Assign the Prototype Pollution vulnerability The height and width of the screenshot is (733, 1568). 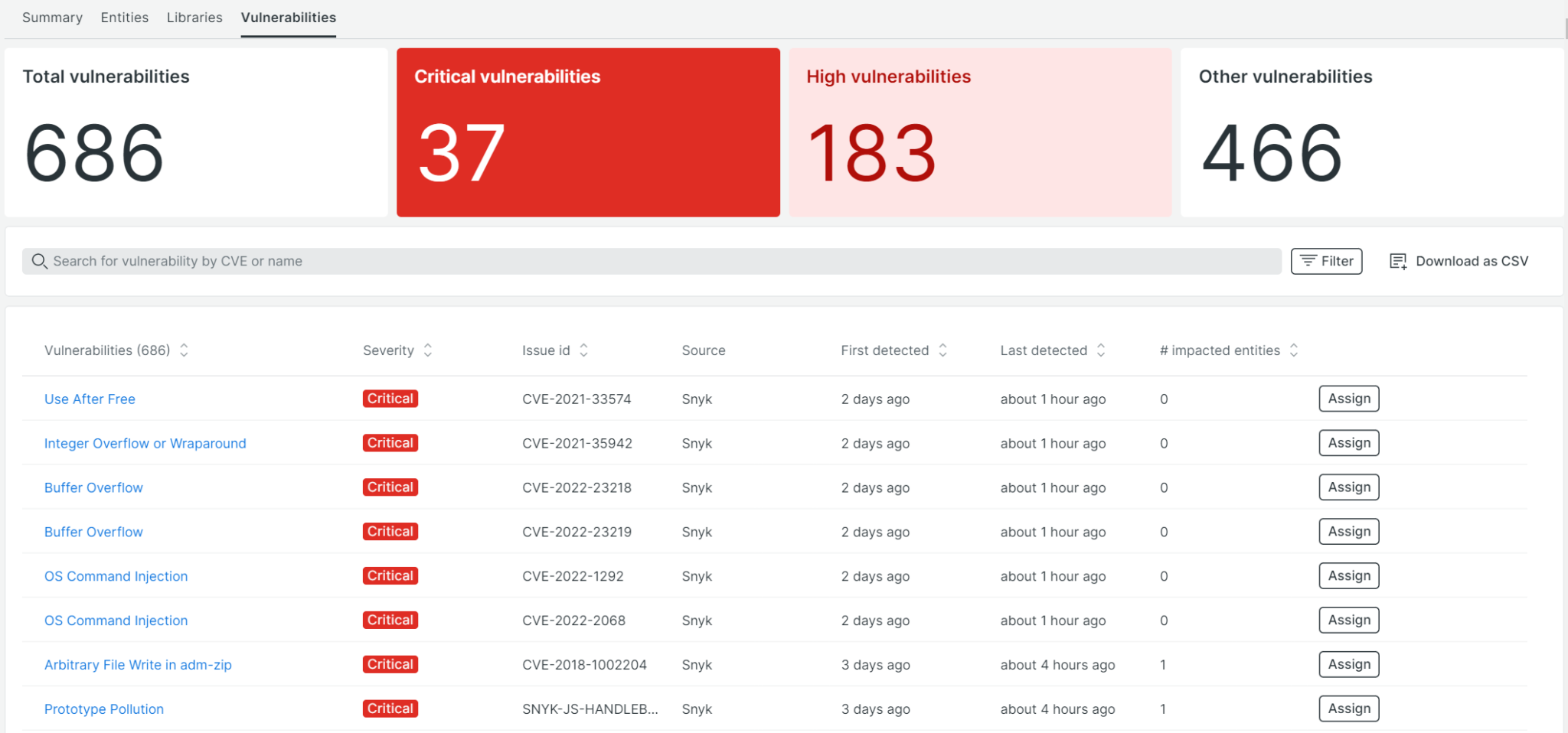(1348, 709)
